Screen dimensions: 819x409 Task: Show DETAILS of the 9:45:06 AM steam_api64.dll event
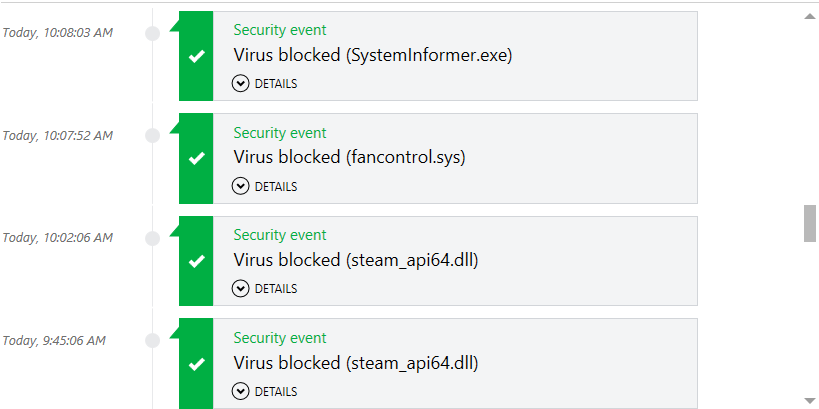[265, 392]
